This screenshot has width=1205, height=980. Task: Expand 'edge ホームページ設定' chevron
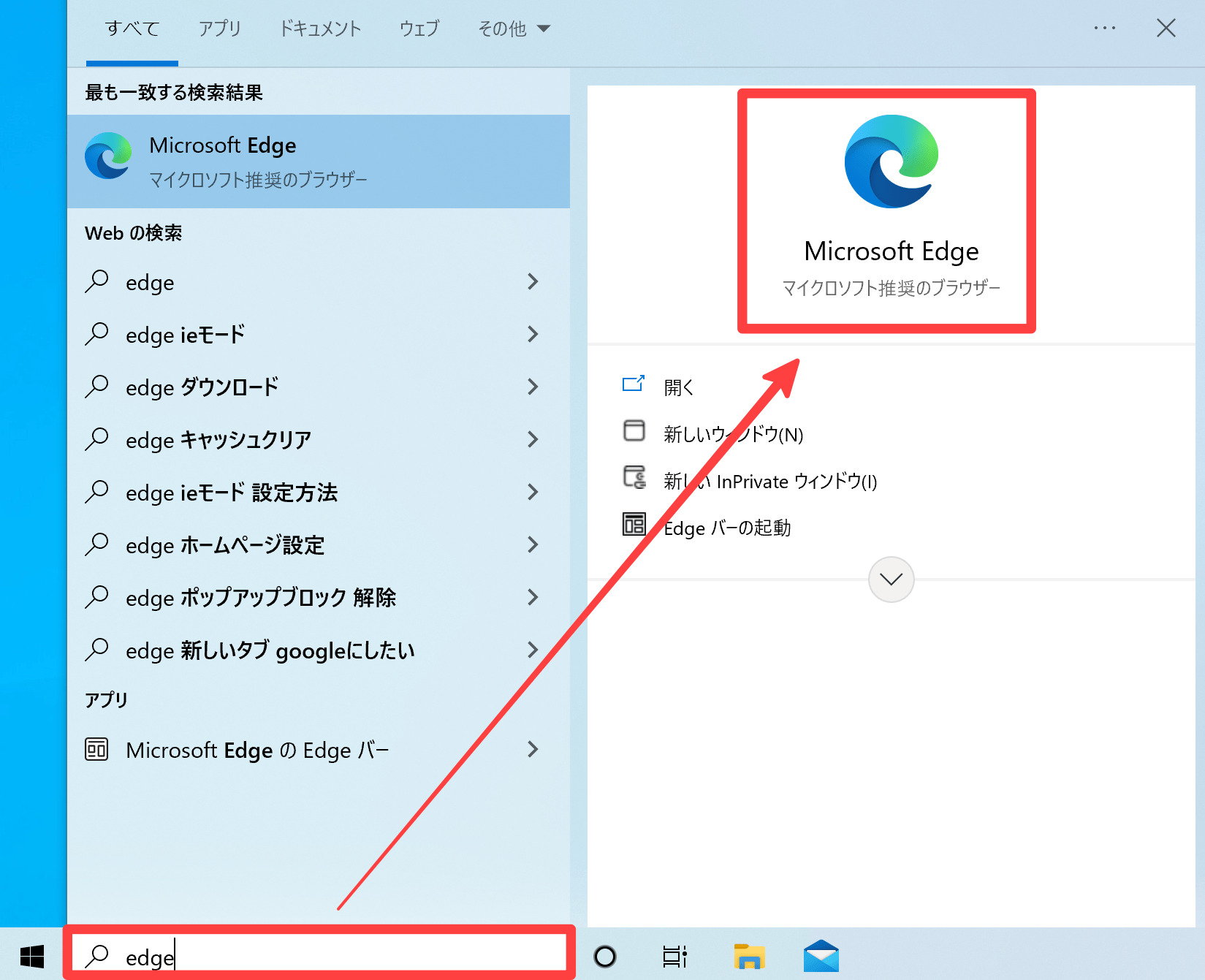pyautogui.click(x=533, y=544)
